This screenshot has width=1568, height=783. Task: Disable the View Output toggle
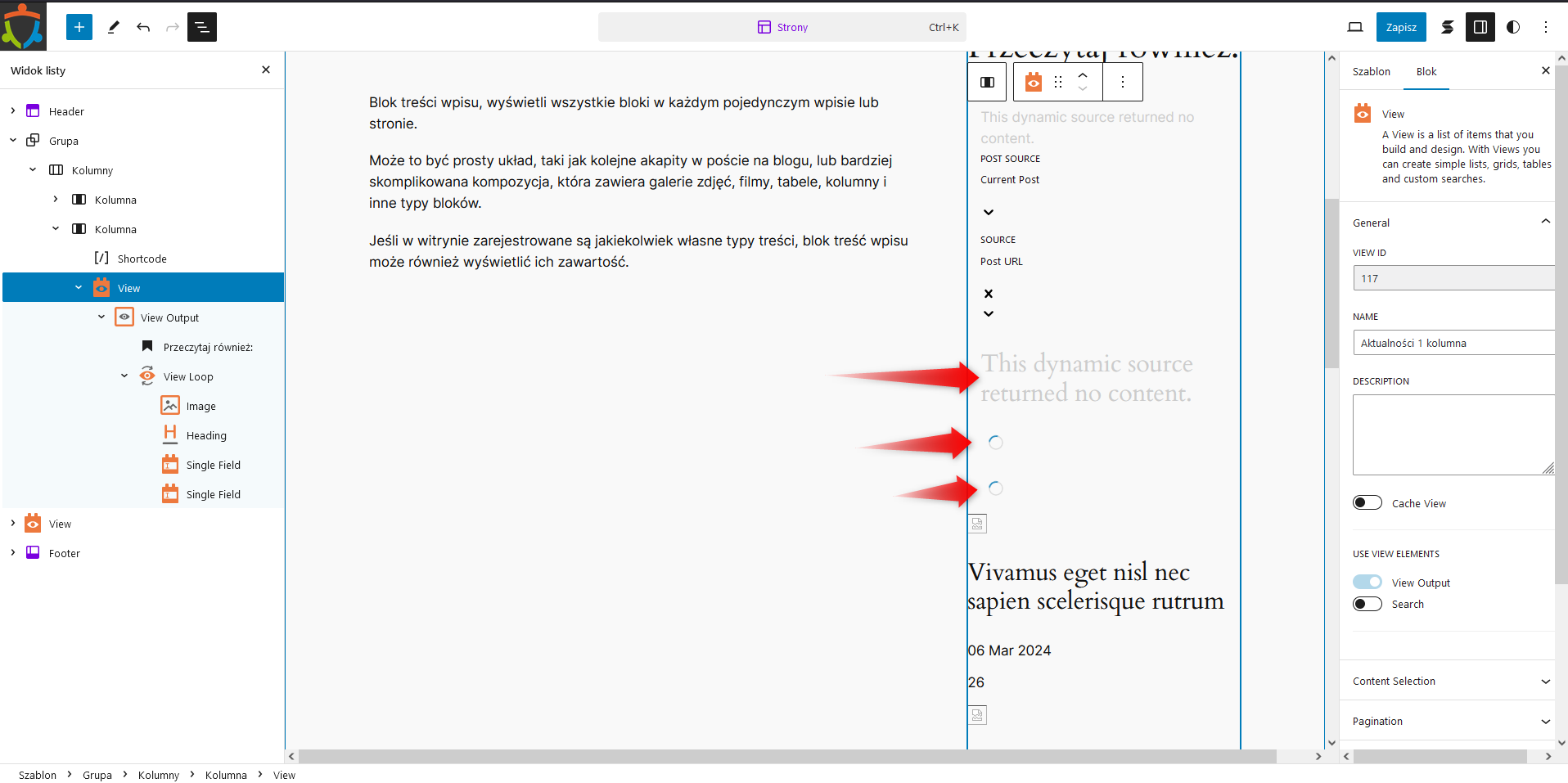1367,582
